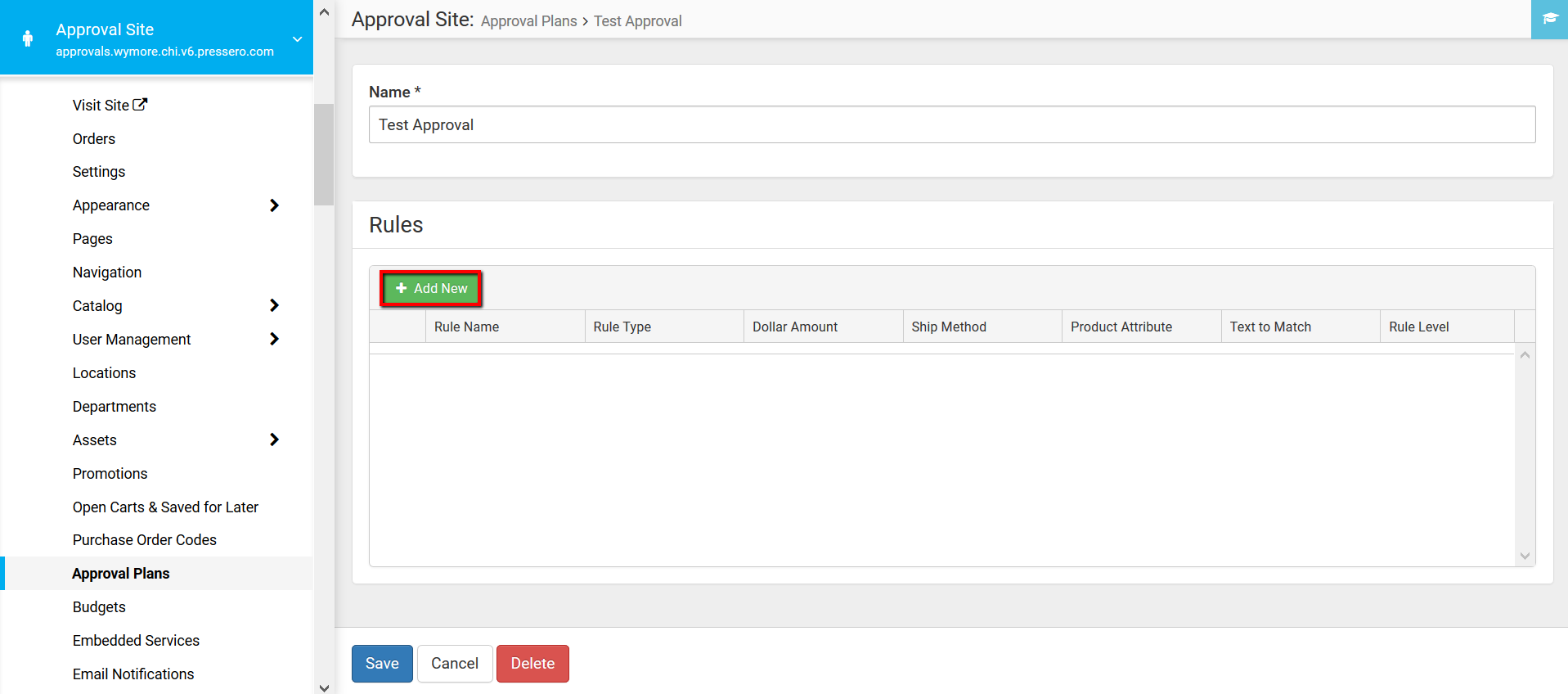Image resolution: width=1568 pixels, height=694 pixels.
Task: Open Email Notifications in the sidebar
Action: coord(133,674)
